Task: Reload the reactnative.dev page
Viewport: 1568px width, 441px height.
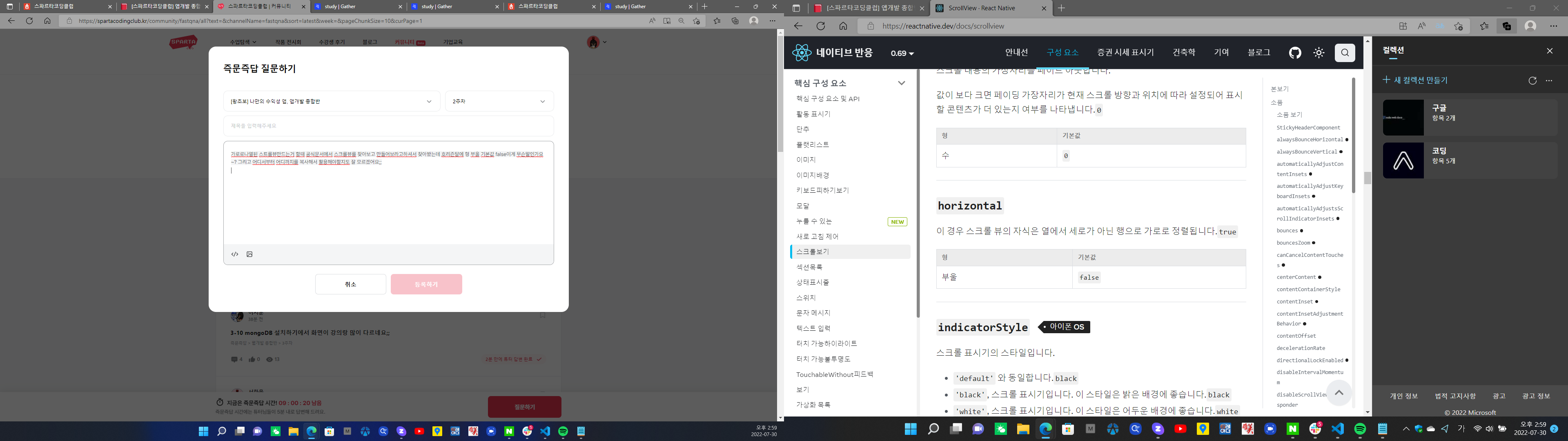Action: click(820, 26)
